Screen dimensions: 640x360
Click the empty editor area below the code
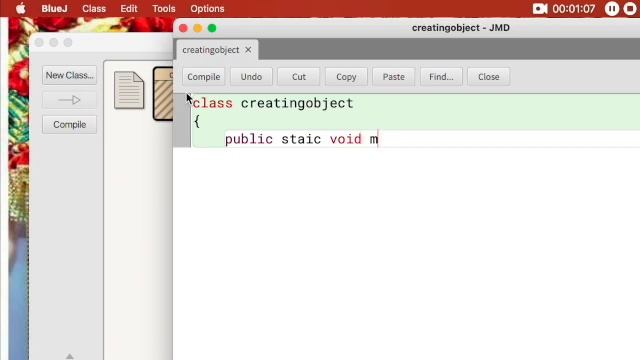[x=407, y=253]
